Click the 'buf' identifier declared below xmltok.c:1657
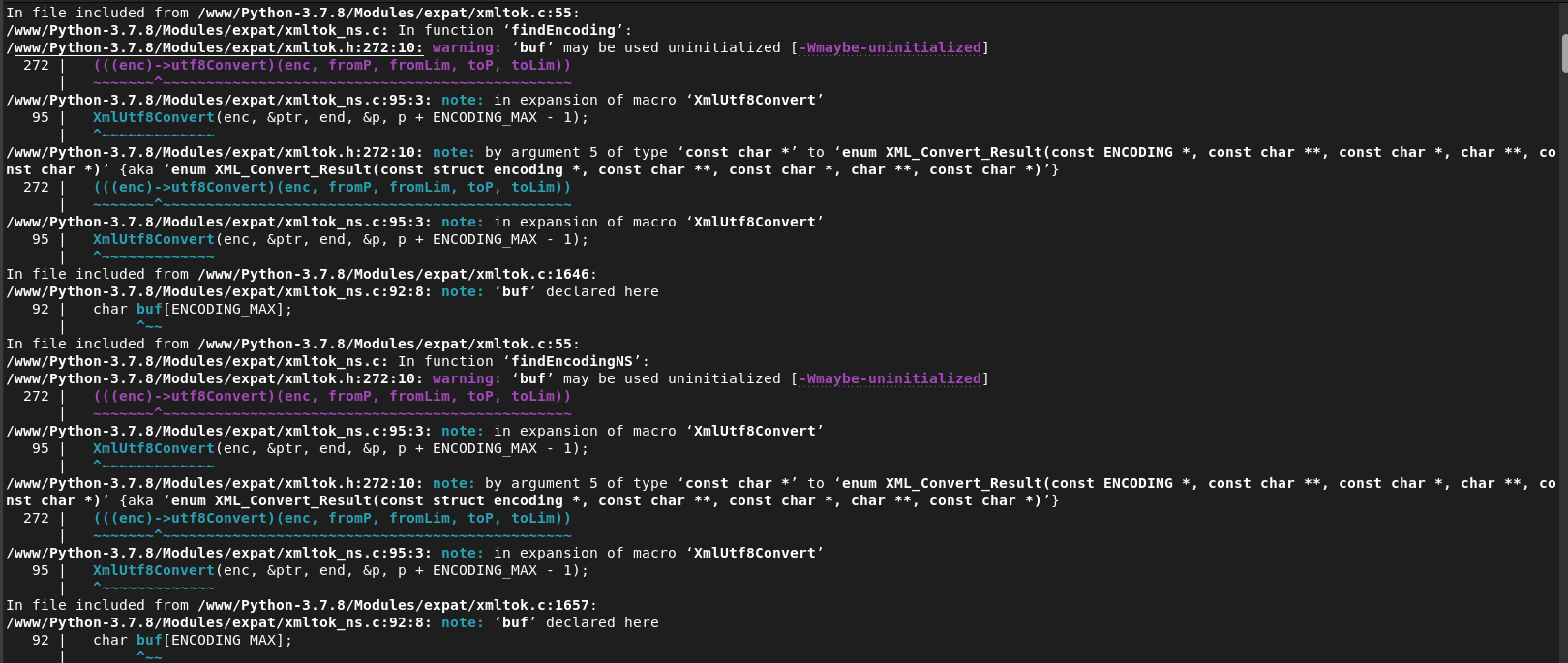Image resolution: width=1568 pixels, height=663 pixels. click(x=149, y=640)
